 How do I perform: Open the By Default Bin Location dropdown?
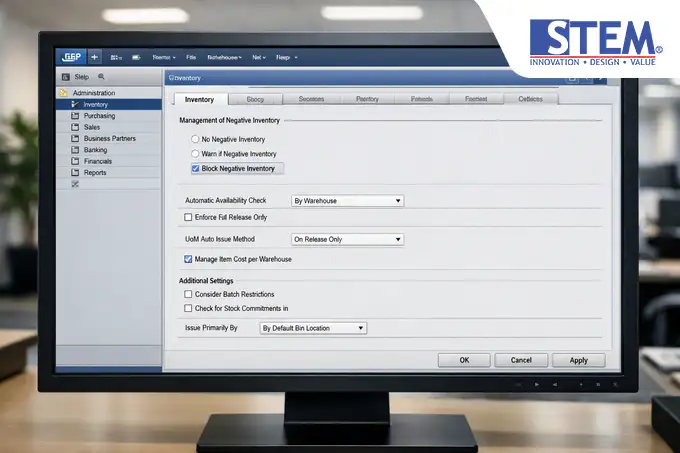[313, 328]
